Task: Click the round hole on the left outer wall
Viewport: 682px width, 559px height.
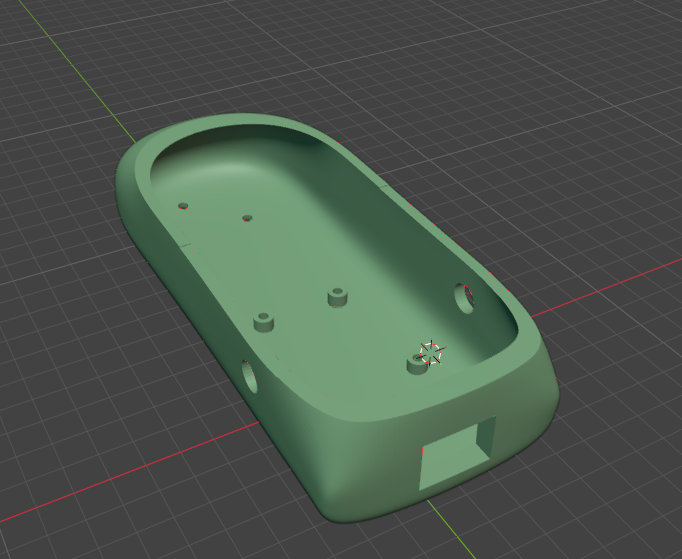Action: [x=250, y=376]
